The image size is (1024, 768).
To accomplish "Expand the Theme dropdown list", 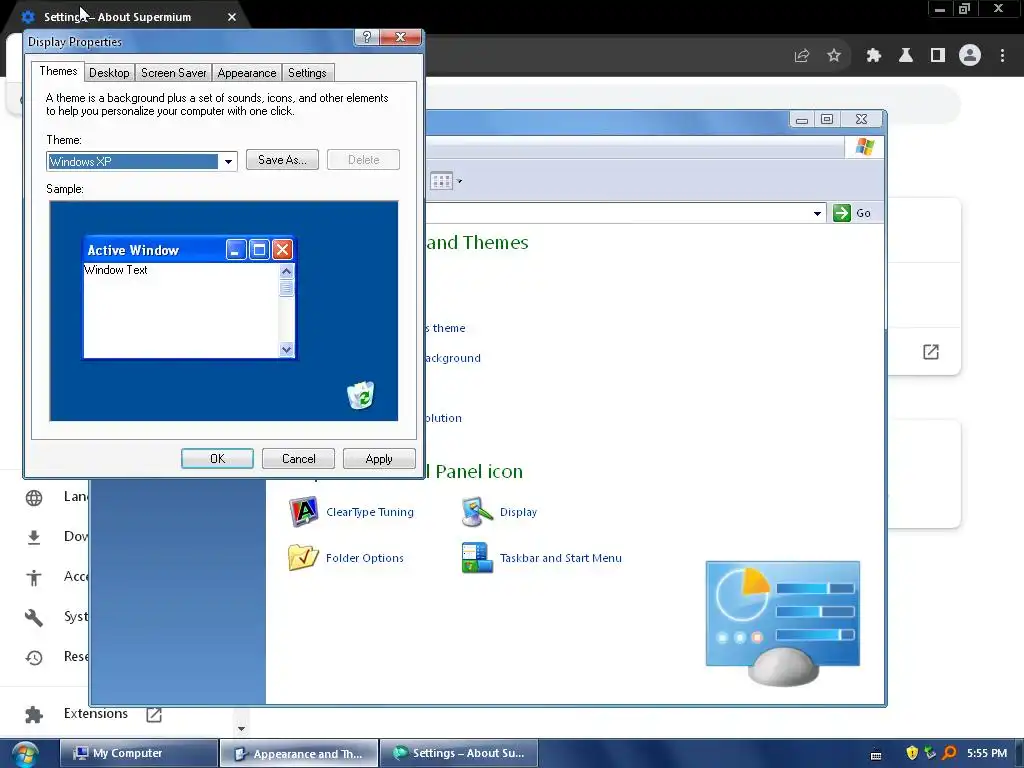I will point(228,161).
